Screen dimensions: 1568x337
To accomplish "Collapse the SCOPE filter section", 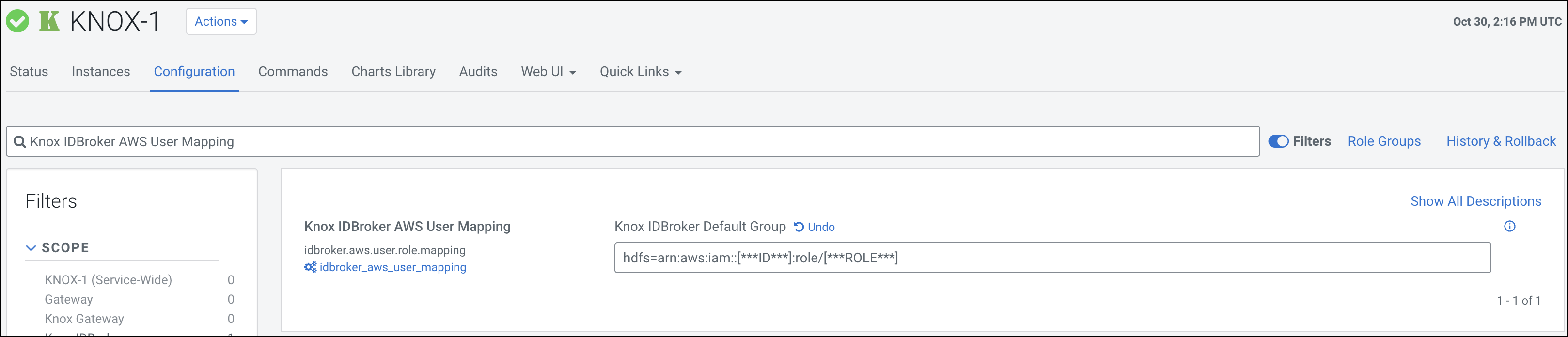I will click(x=31, y=247).
